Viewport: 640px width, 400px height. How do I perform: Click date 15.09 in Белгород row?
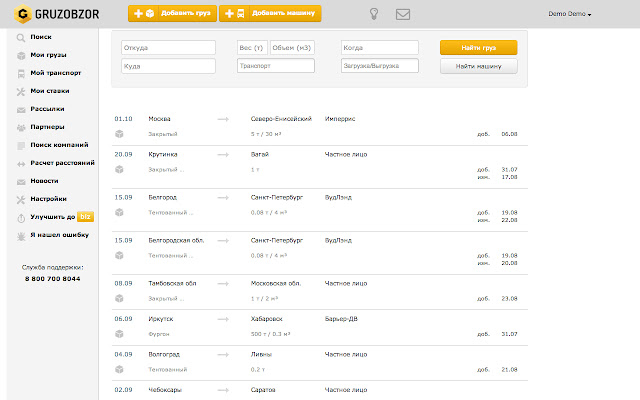[123, 197]
